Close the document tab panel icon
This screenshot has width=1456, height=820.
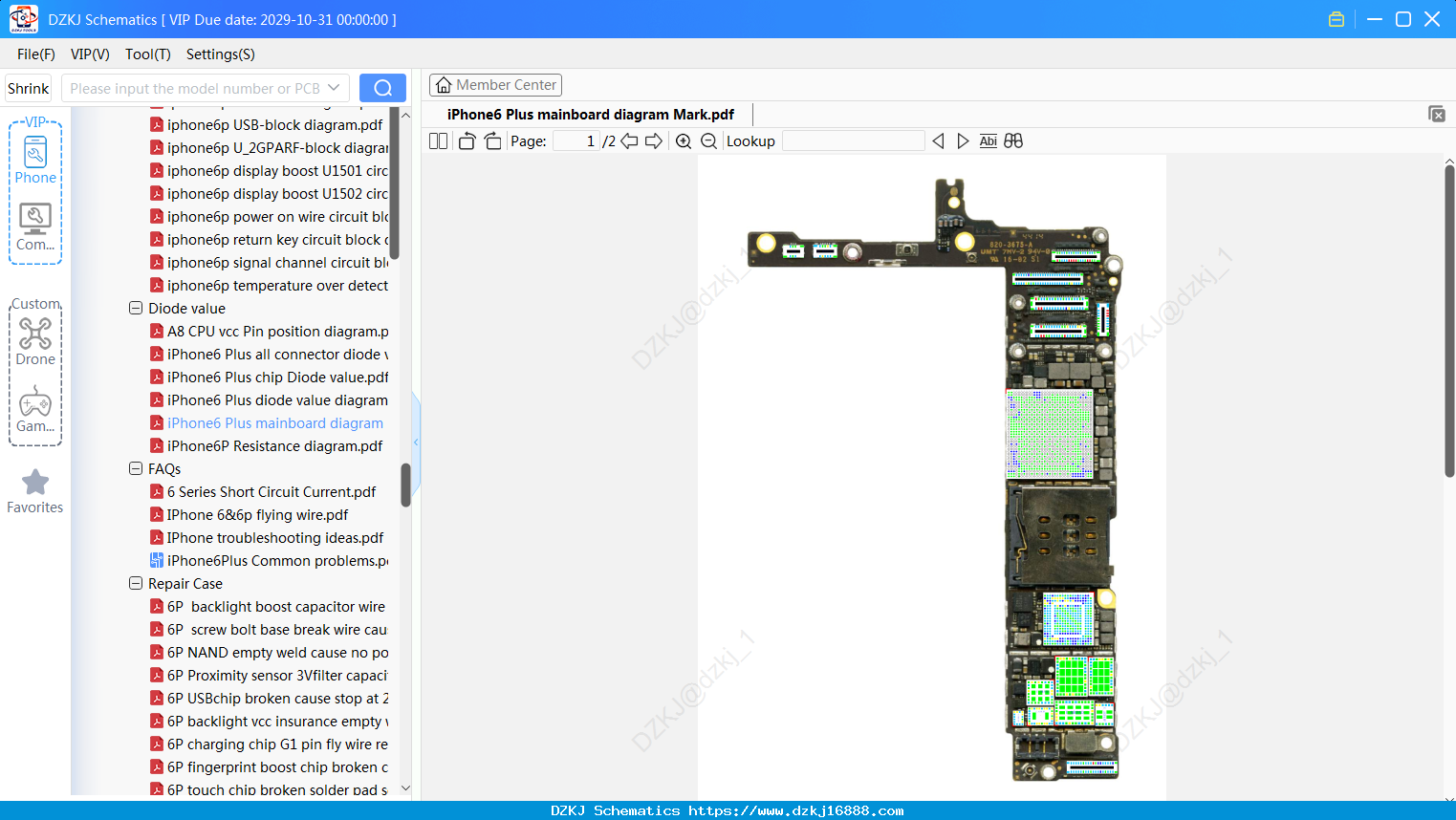(x=1437, y=114)
